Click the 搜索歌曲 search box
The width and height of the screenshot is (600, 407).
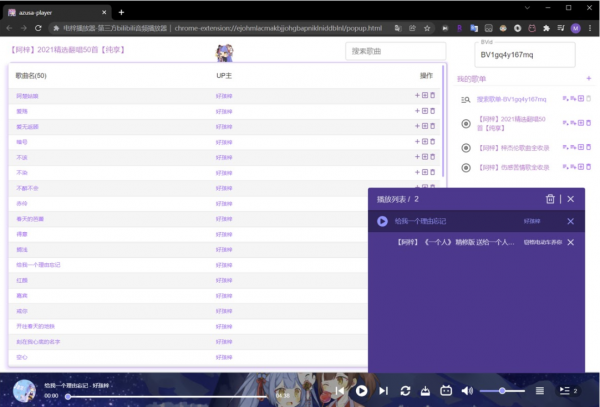point(395,51)
